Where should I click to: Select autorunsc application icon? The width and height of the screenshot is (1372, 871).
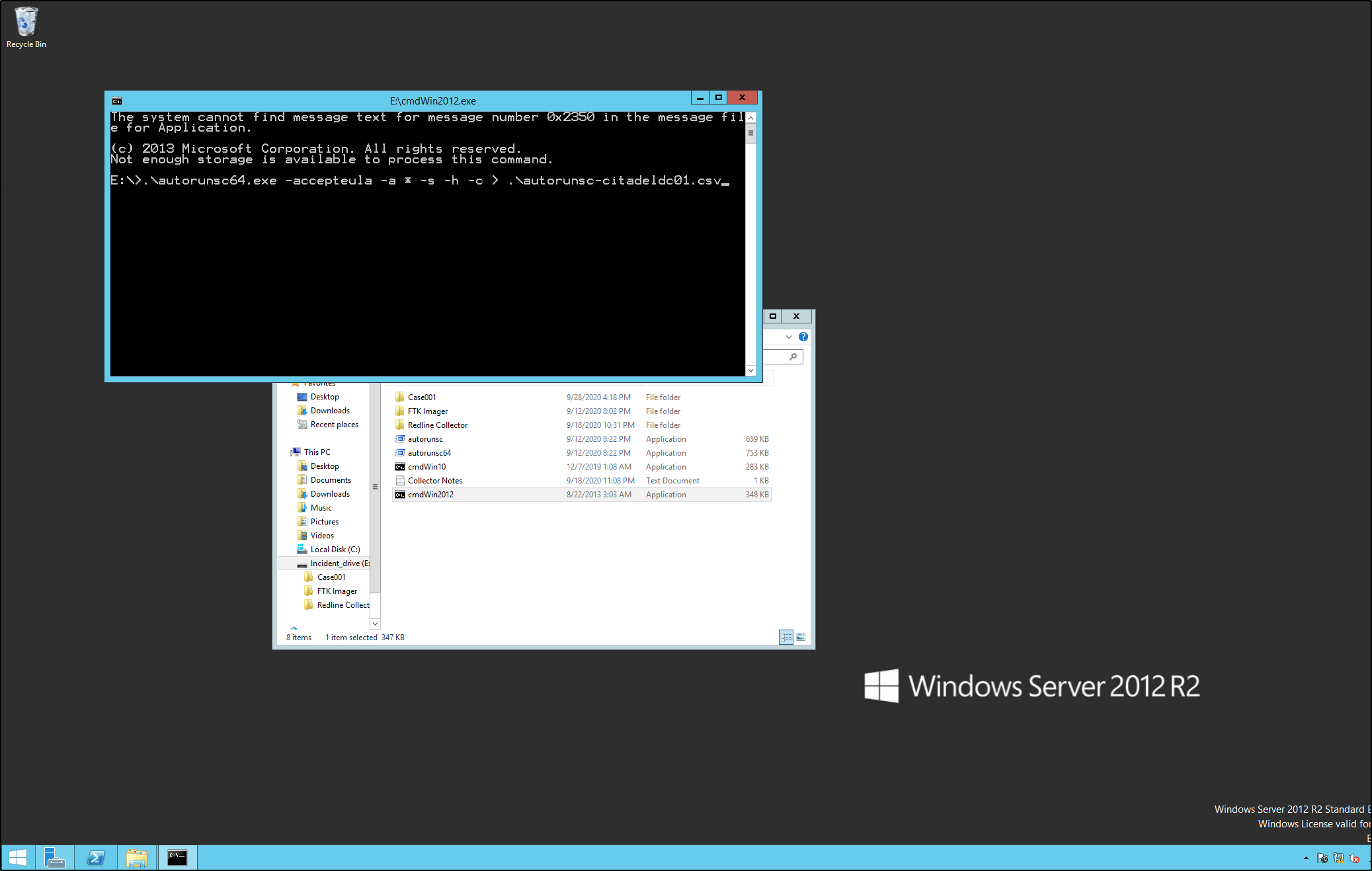[399, 438]
